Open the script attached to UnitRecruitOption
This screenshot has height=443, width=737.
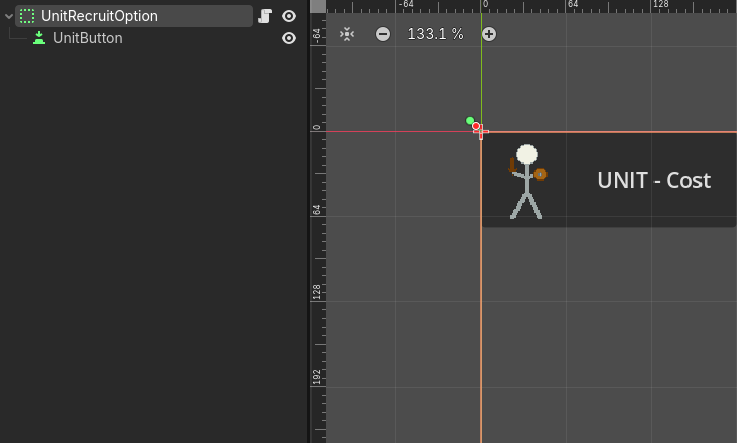click(x=265, y=16)
